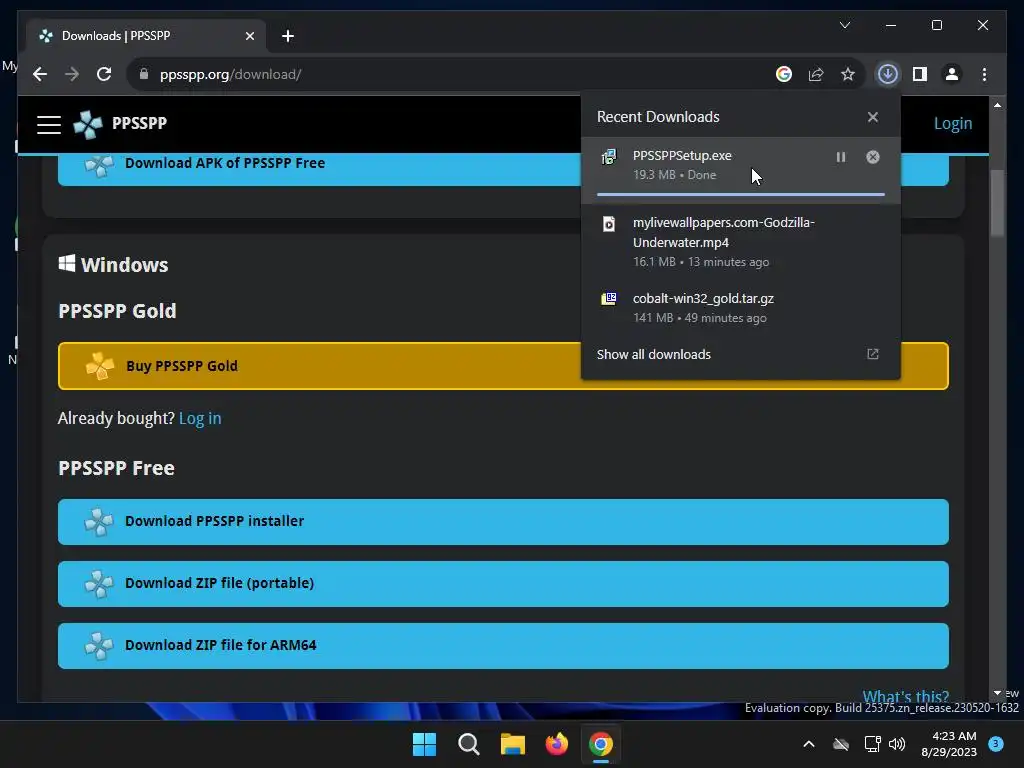Close the Downloads | PPSSPP tab

(249, 36)
